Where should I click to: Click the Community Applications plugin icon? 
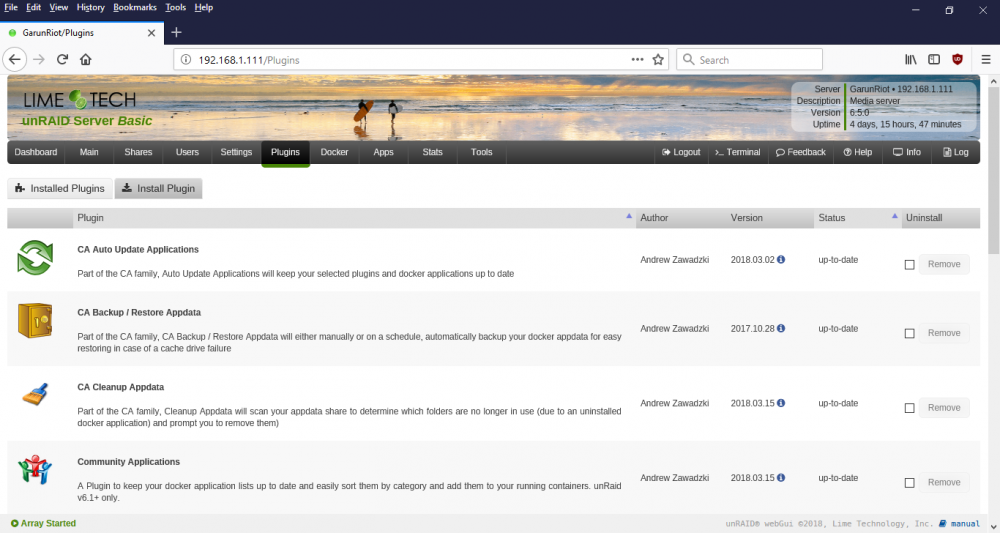(35, 470)
